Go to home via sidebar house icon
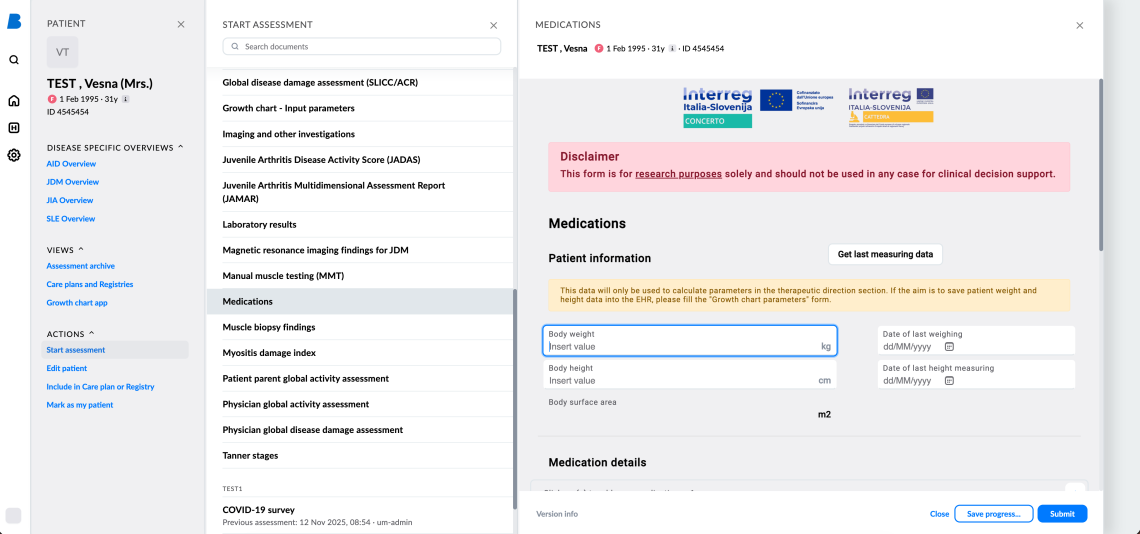1140x534 pixels. tap(14, 100)
